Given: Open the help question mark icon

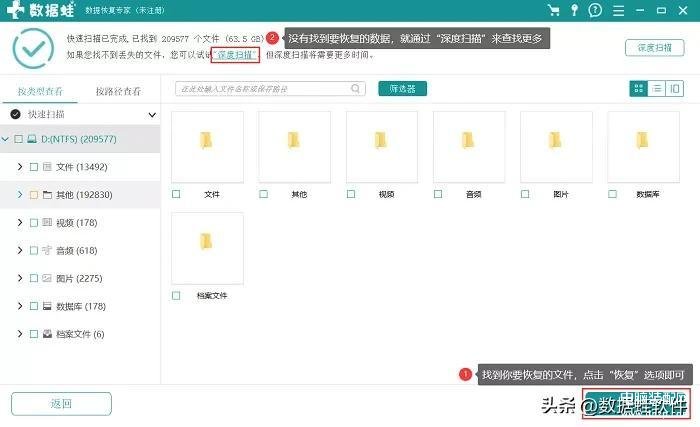Looking at the screenshot, I should (595, 10).
